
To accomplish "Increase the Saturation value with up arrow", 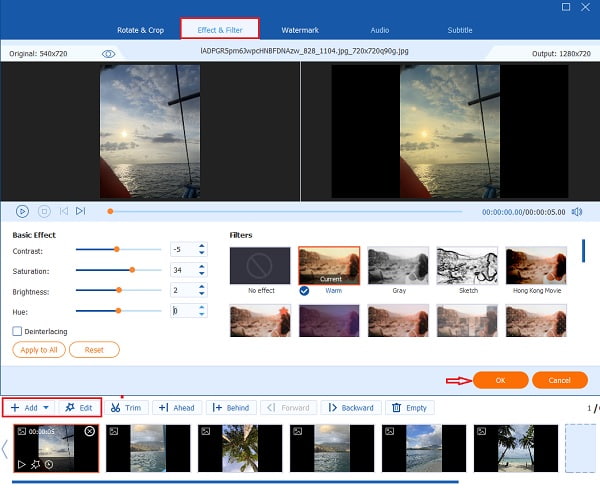I will coord(202,266).
